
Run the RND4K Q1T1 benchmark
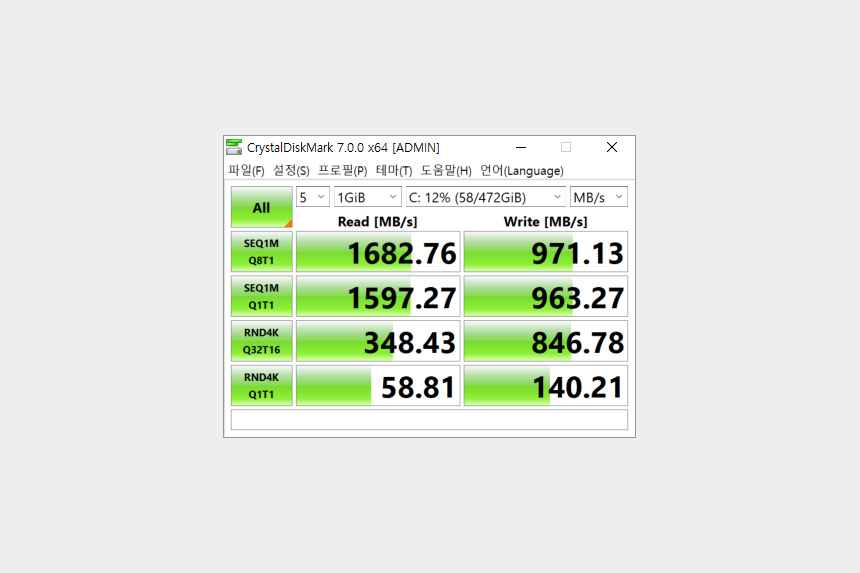click(x=262, y=385)
